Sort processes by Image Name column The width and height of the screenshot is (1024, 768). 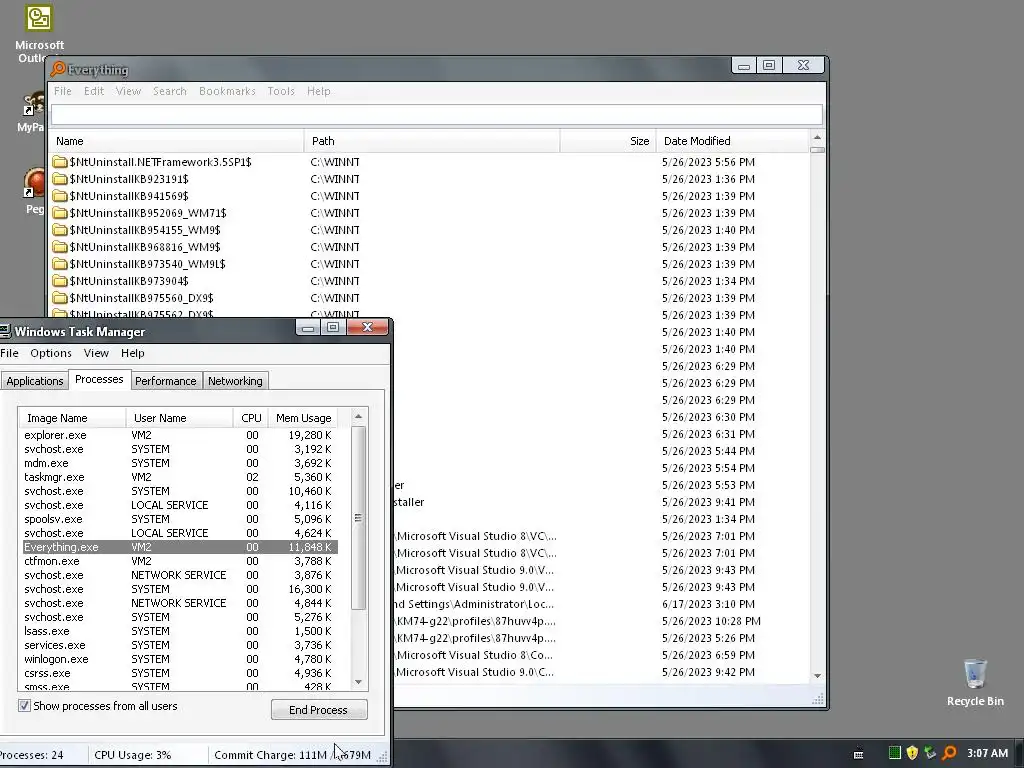click(72, 417)
